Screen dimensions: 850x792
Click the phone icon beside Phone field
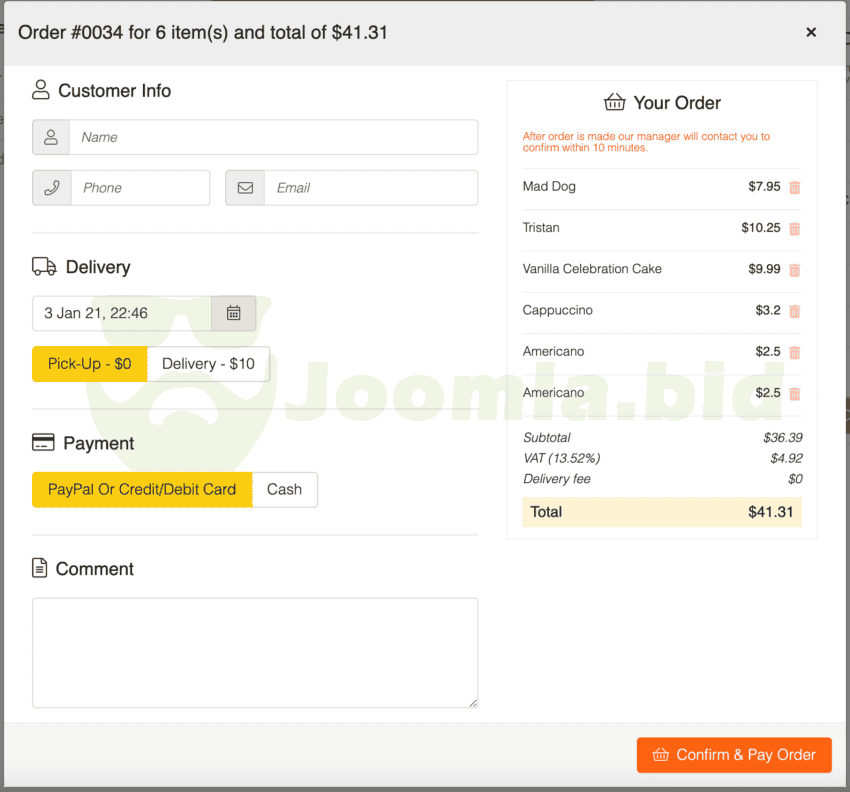tap(52, 188)
